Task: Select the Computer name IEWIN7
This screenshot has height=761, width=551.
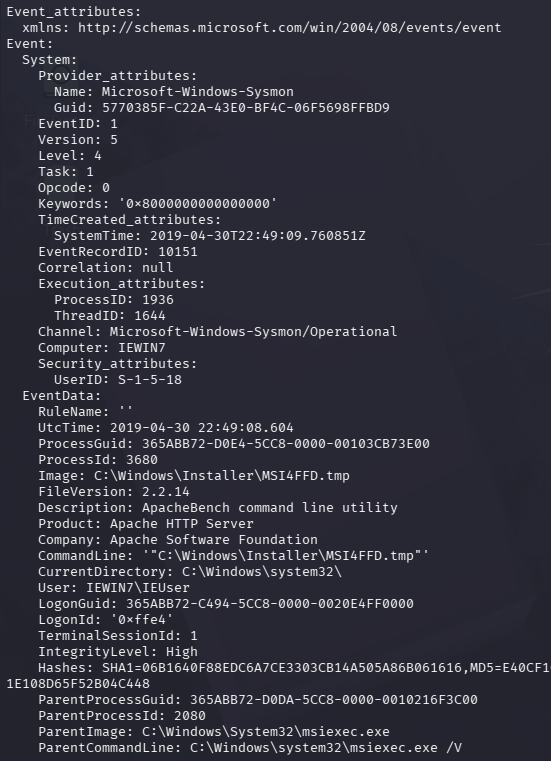Action: 142,348
